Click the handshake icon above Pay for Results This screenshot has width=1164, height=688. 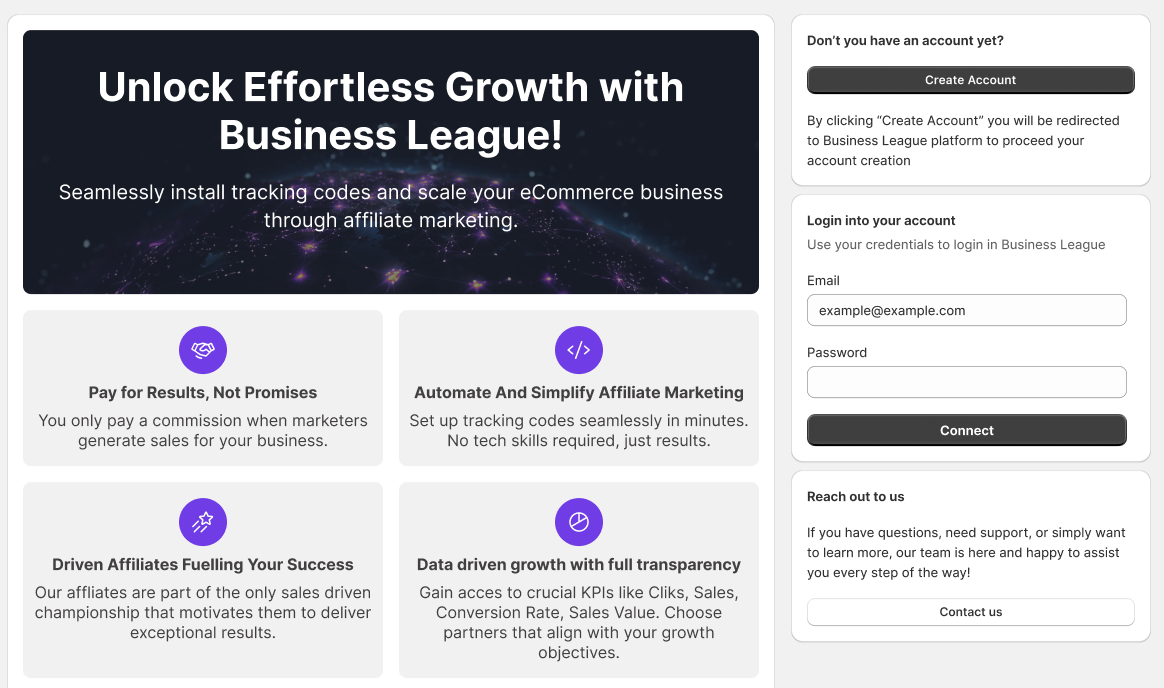[202, 350]
